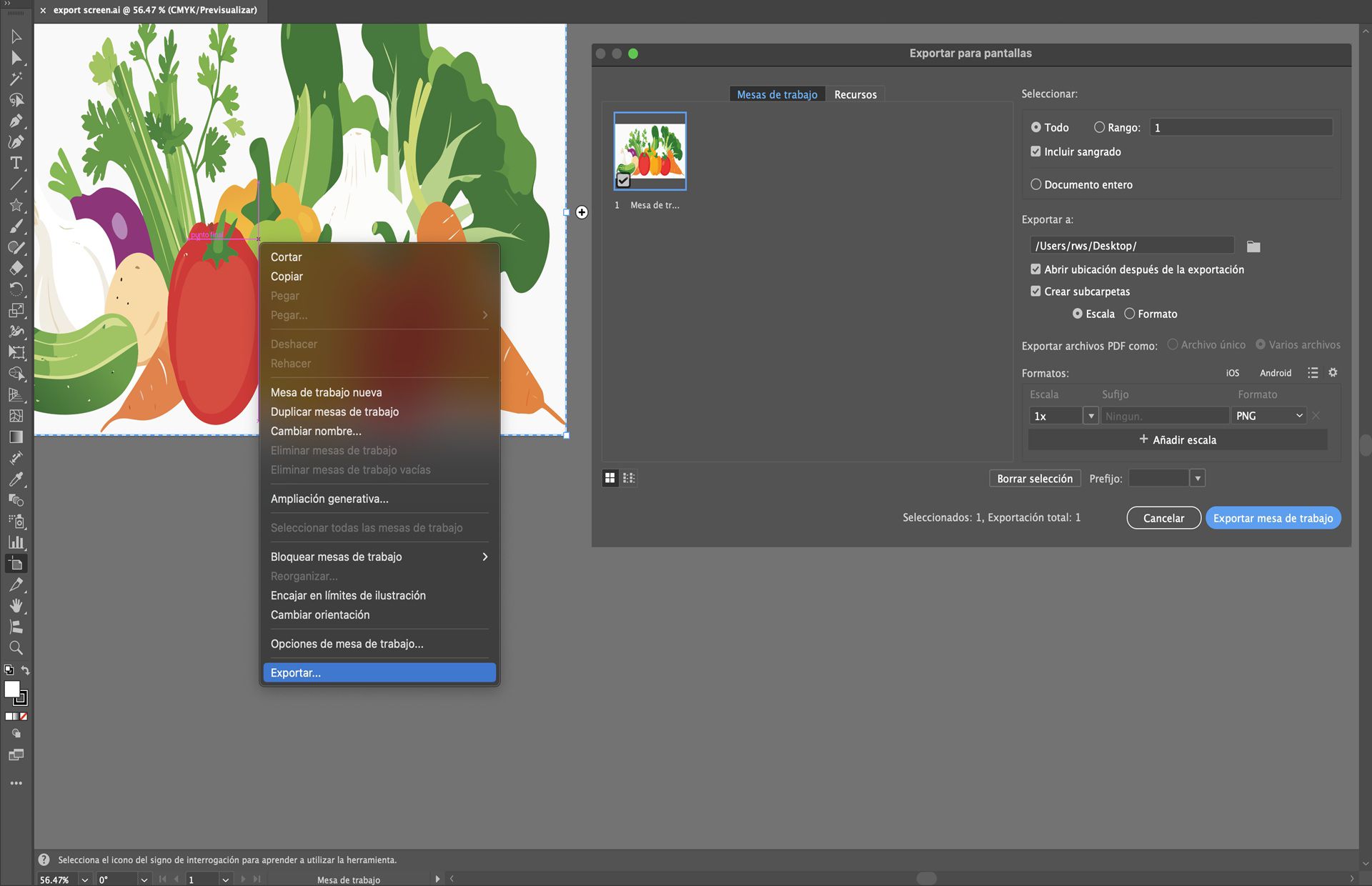Choose the Gradient tool

[x=16, y=436]
